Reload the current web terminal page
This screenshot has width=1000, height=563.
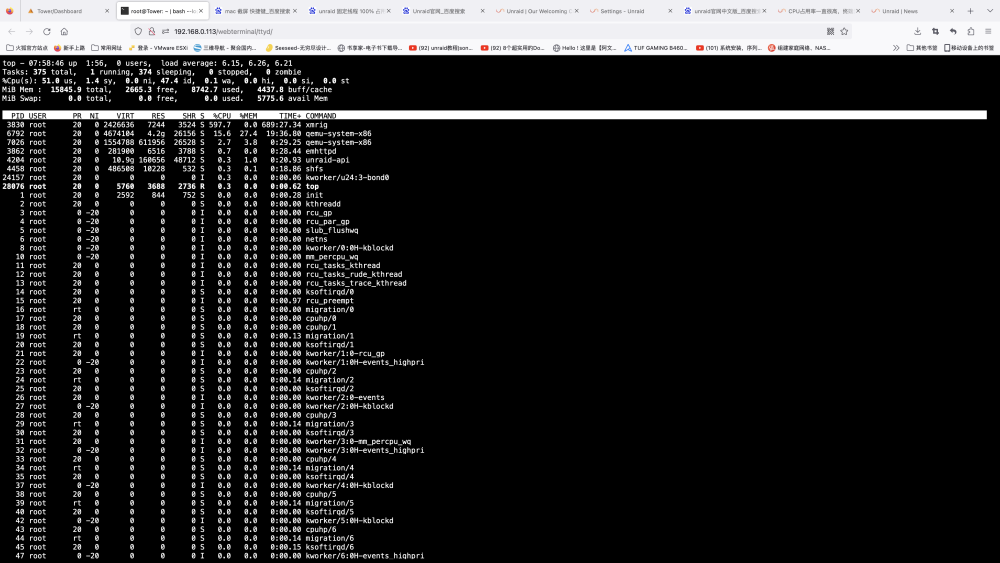click(x=47, y=31)
